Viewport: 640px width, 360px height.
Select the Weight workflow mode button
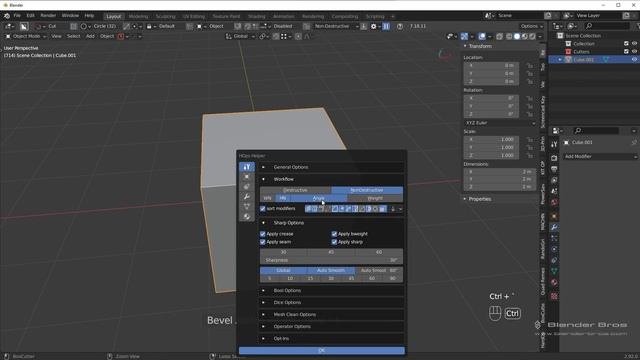tap(375, 198)
